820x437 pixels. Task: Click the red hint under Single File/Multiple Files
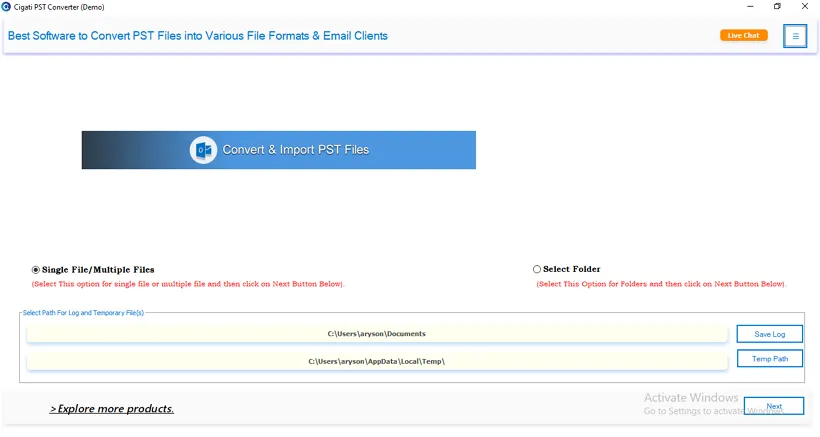188,284
